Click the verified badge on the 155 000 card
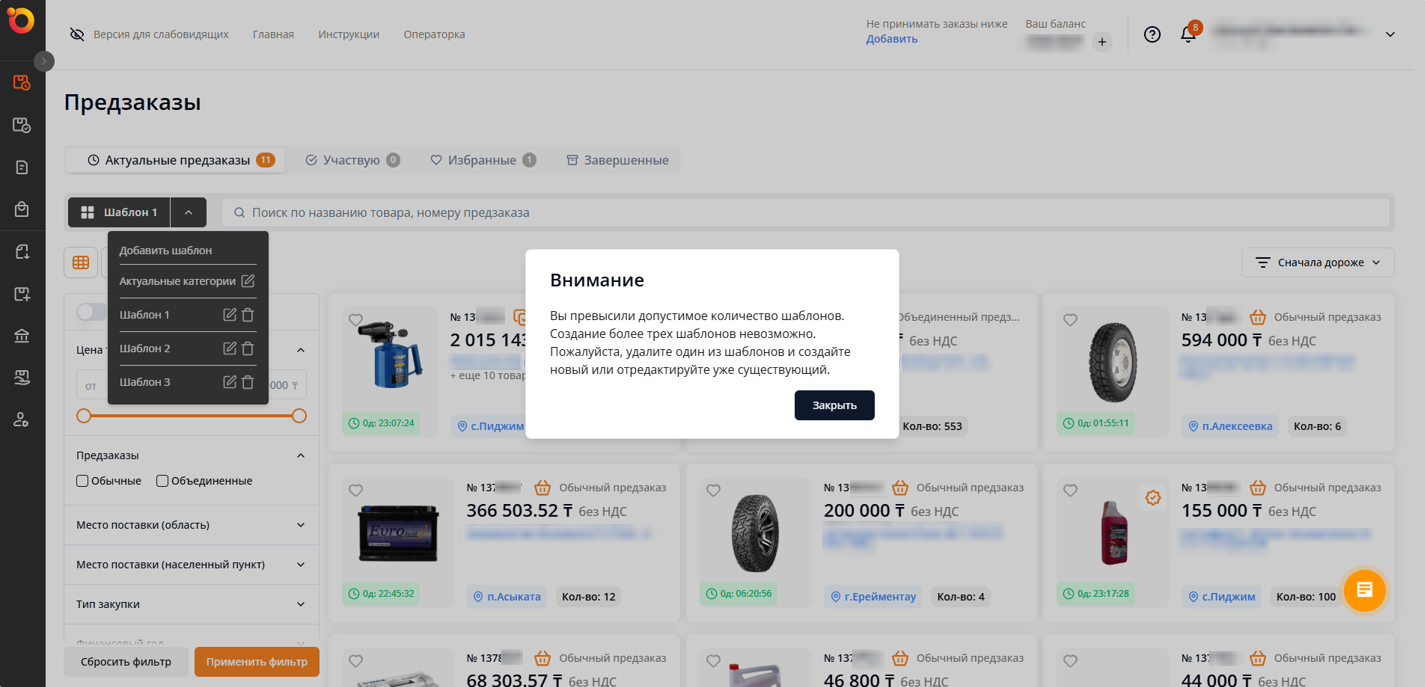Screen dimensions: 1425x687 pos(1153,497)
